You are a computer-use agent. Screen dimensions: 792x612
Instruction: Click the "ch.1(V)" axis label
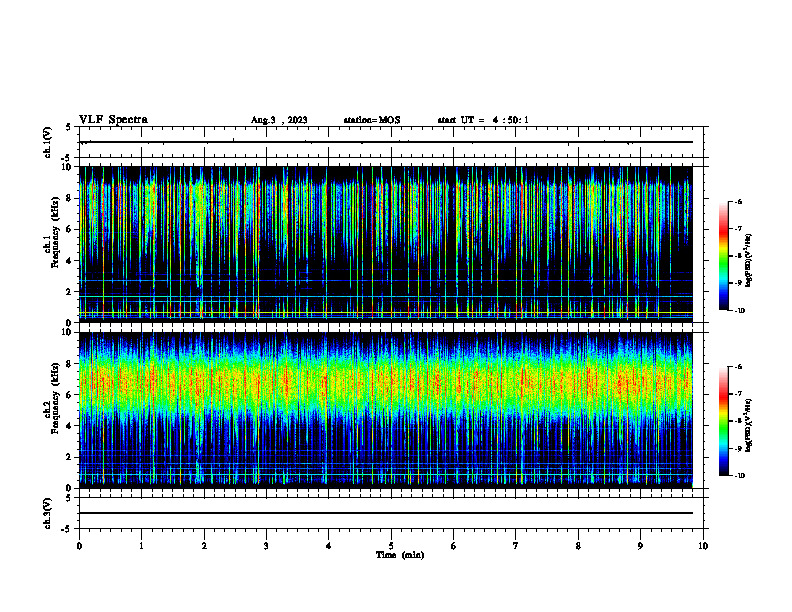tap(47, 142)
